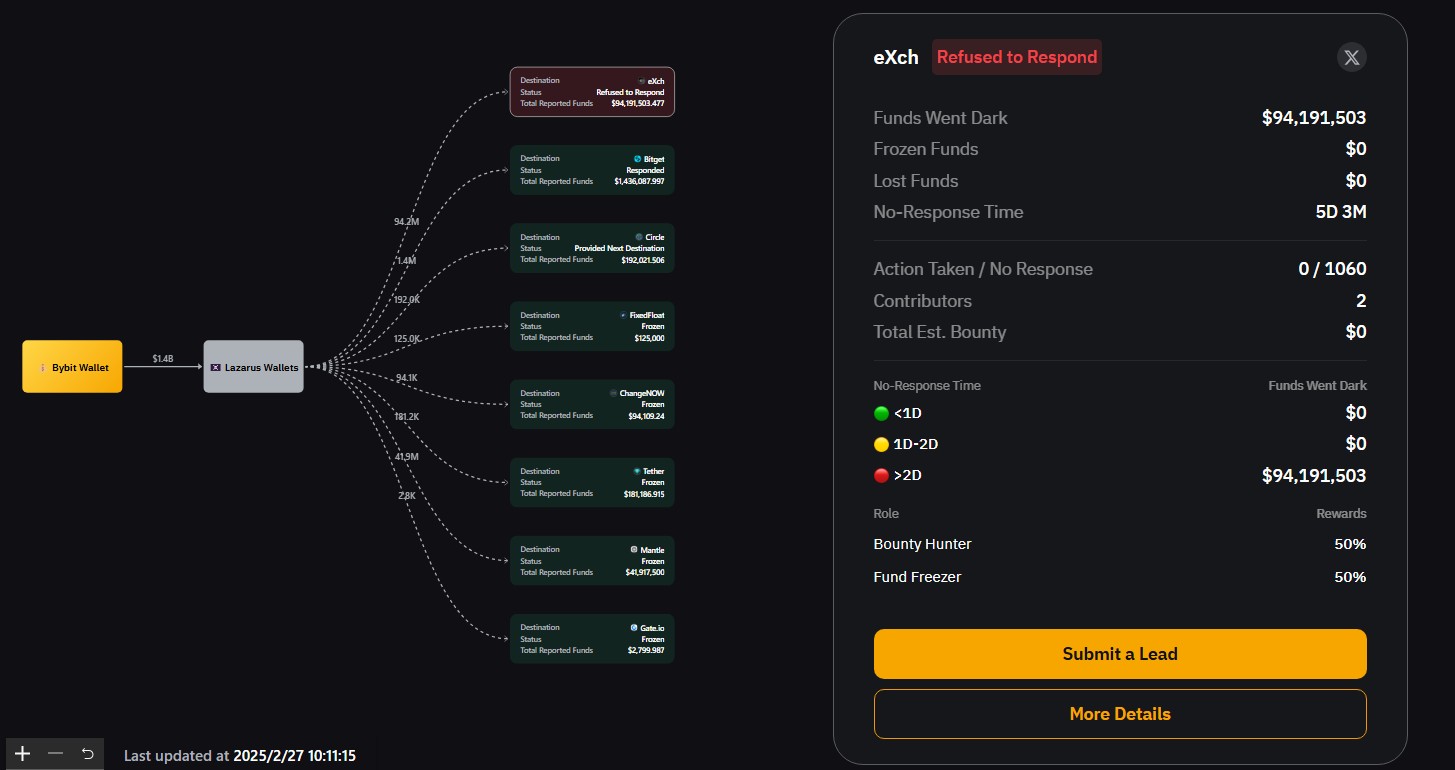The image size is (1455, 770).
Task: Open the Mantle destination card
Action: (592, 560)
